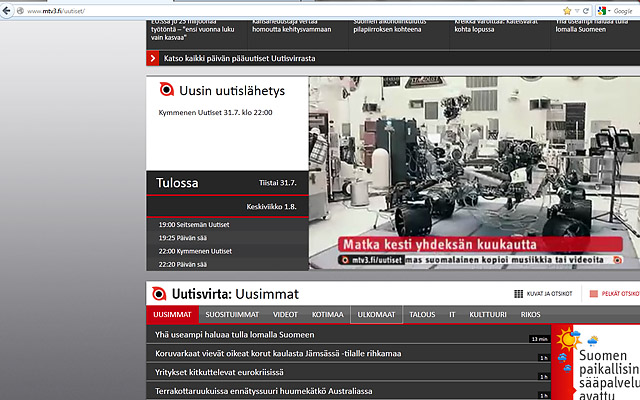Click the 13 min timestamp badge
The width and height of the screenshot is (640, 400).
pyautogui.click(x=539, y=339)
